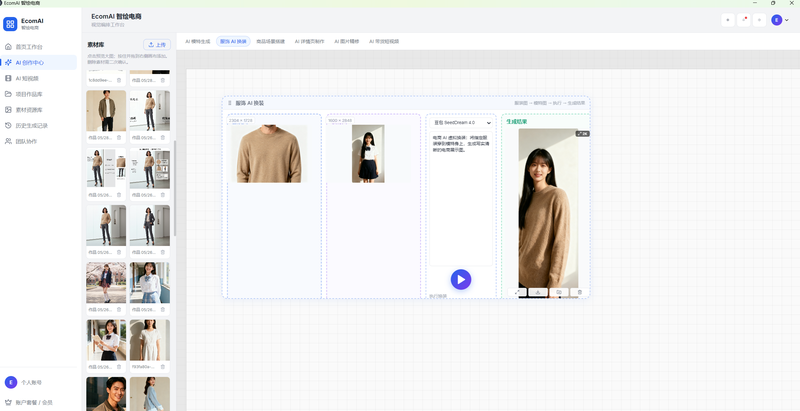This screenshot has width=800, height=411.
Task: Open 历史生成记录 history page
Action: click(38, 125)
